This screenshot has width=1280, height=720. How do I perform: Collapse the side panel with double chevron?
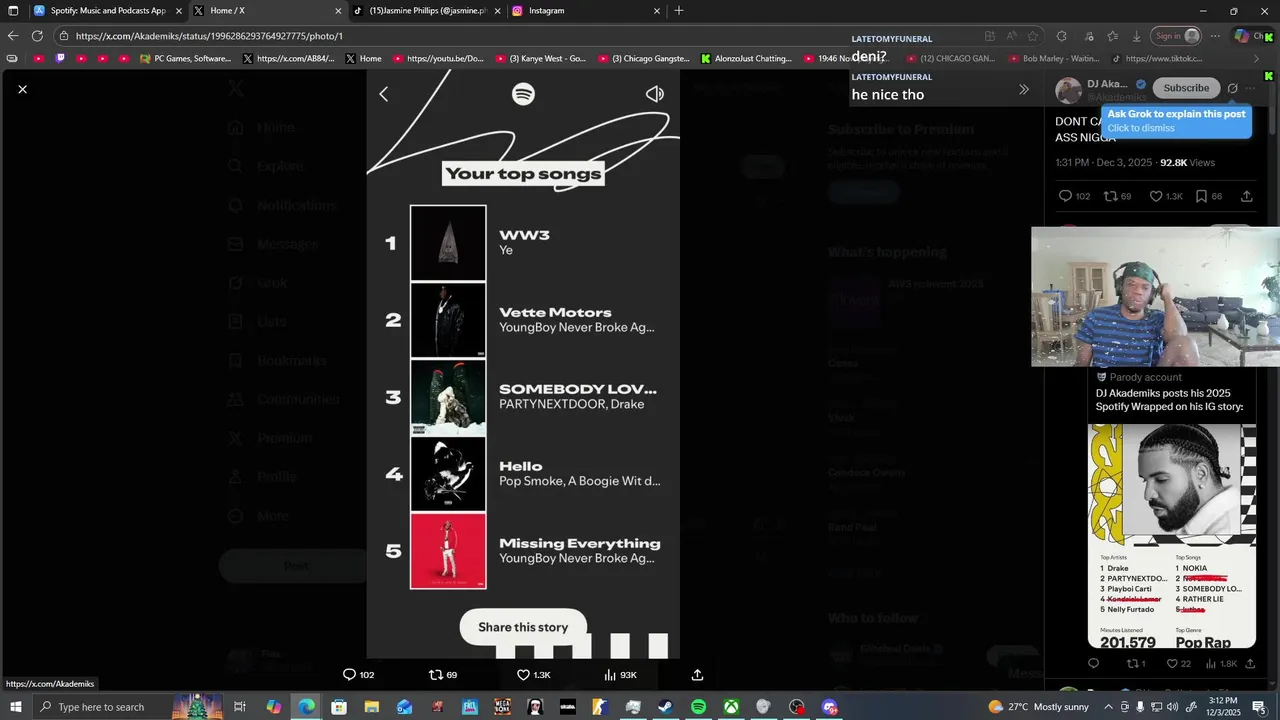(1023, 89)
